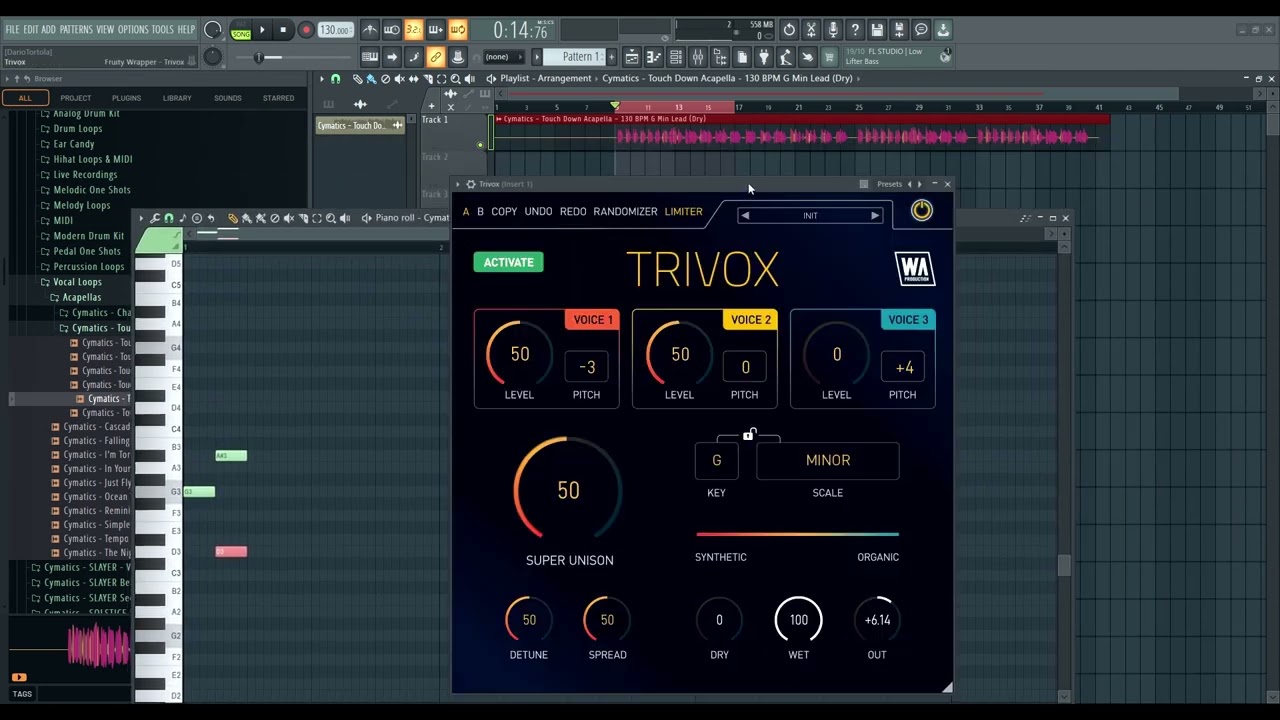Click the WET knob showing 100
Image resolution: width=1280 pixels, height=720 pixels.
tap(798, 620)
